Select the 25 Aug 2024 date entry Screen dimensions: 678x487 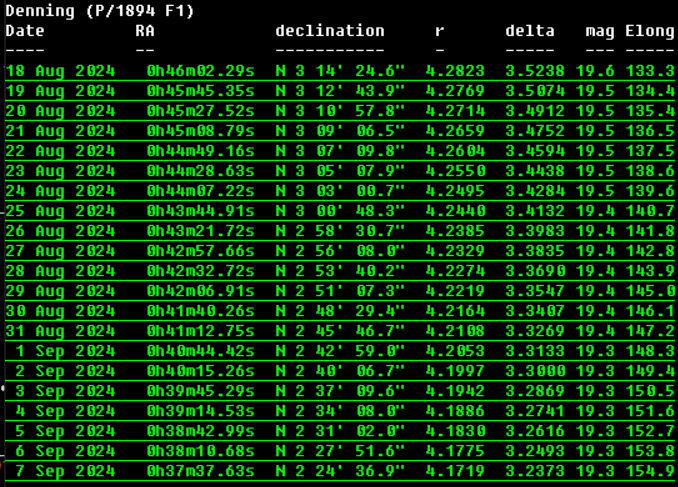[60, 211]
